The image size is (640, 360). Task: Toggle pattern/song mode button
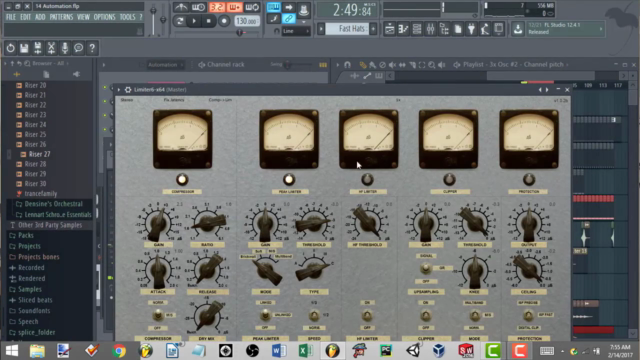(x=180, y=21)
